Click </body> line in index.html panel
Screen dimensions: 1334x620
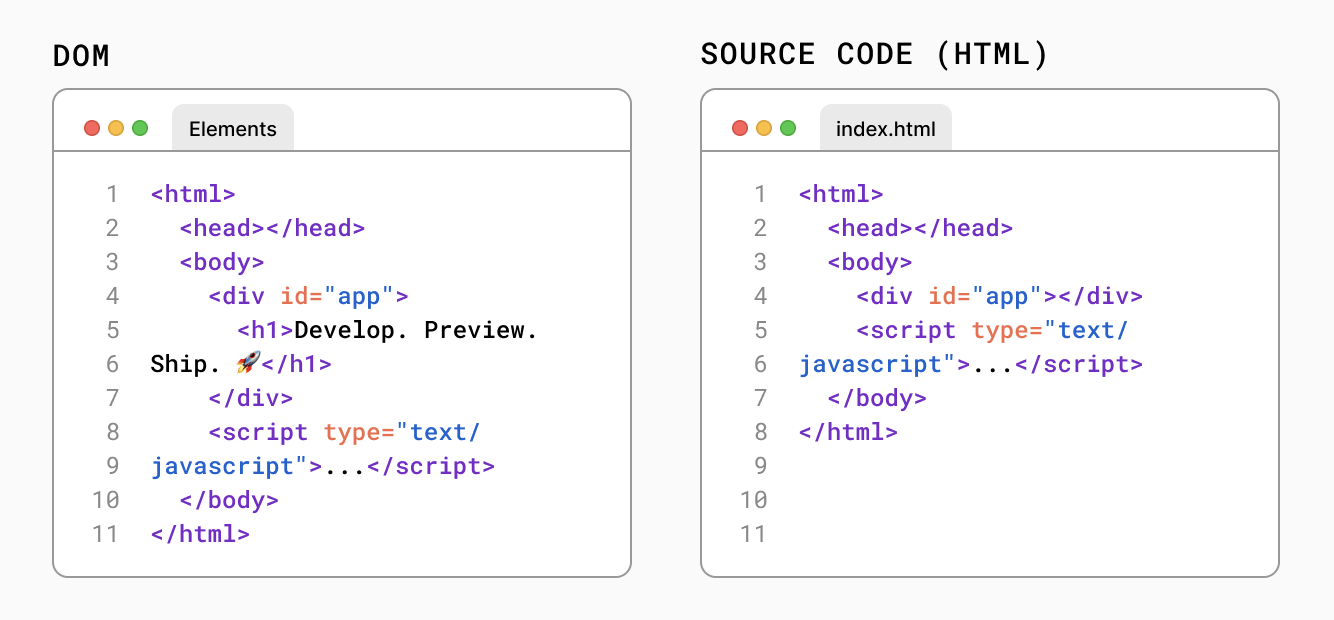pos(877,398)
